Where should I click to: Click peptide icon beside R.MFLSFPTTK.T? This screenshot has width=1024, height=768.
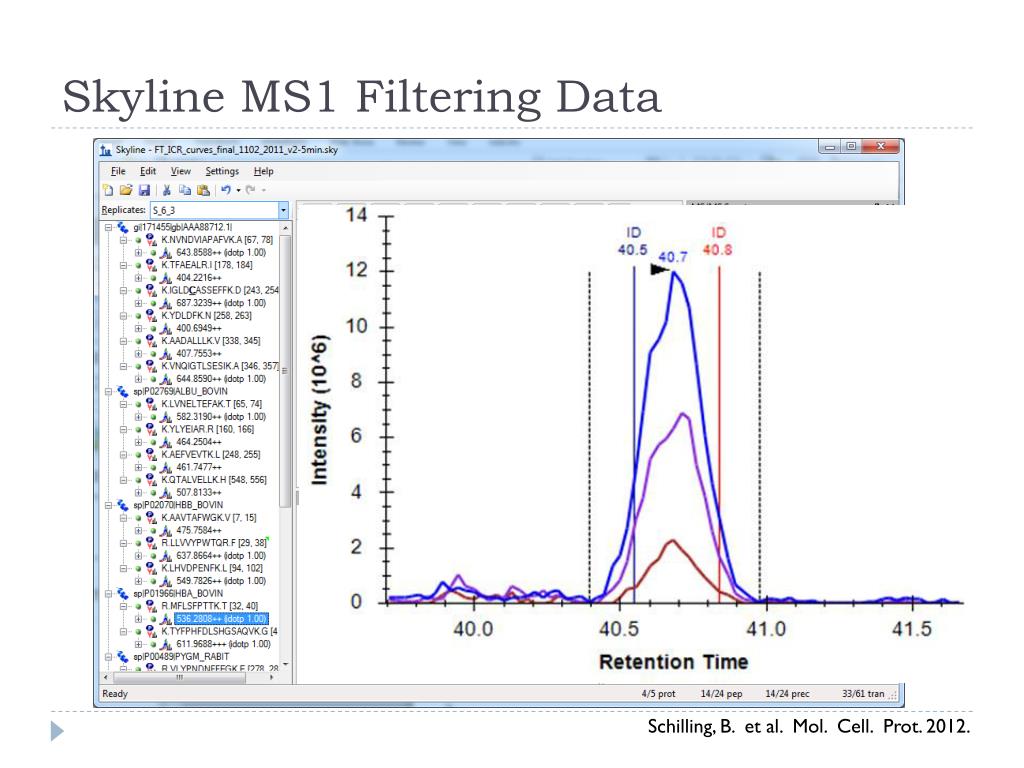point(152,606)
